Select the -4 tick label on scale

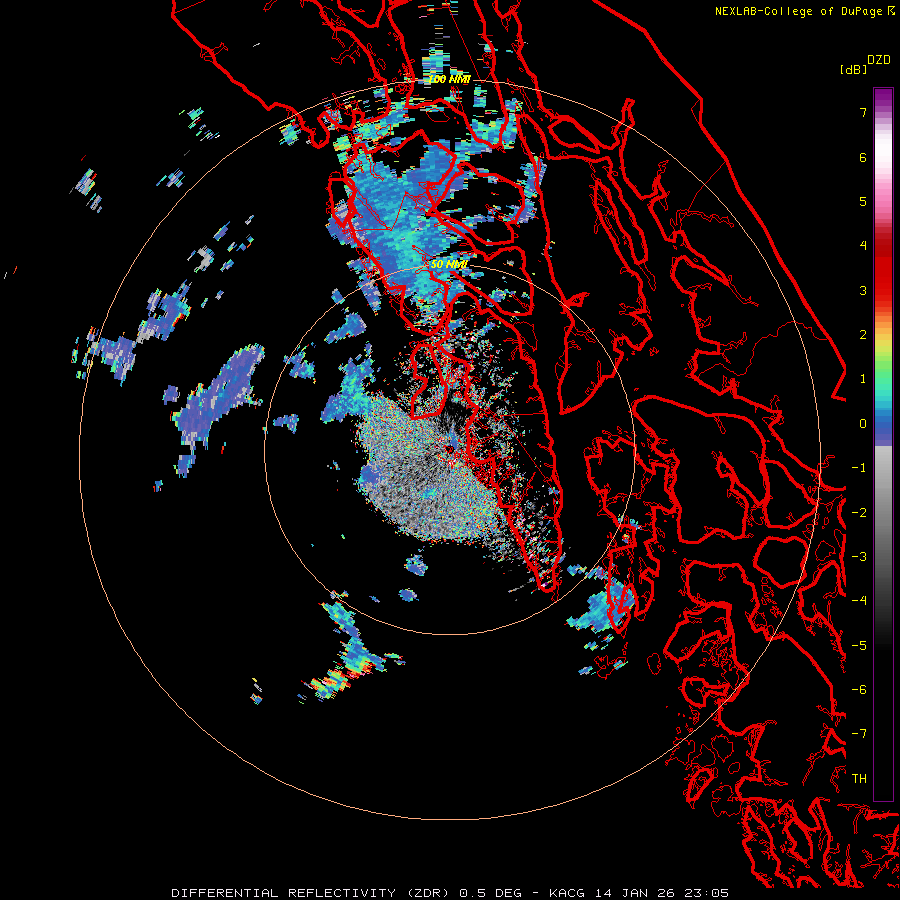tap(859, 601)
